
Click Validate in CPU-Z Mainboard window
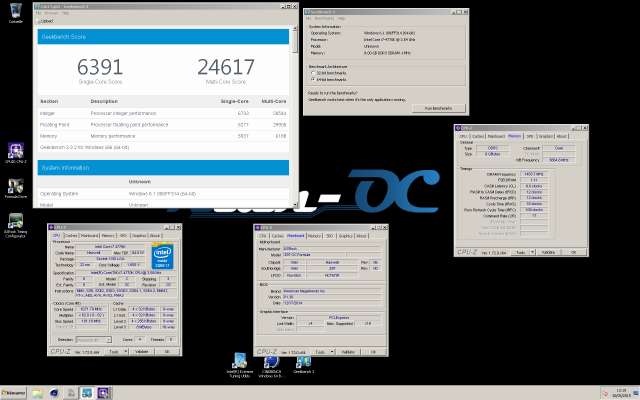(x=348, y=352)
